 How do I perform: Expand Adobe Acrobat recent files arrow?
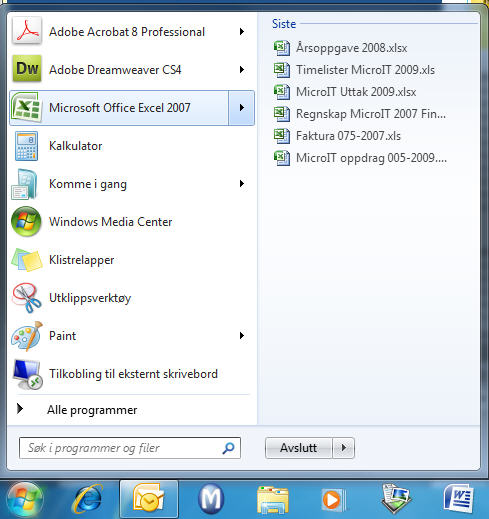pyautogui.click(x=242, y=32)
